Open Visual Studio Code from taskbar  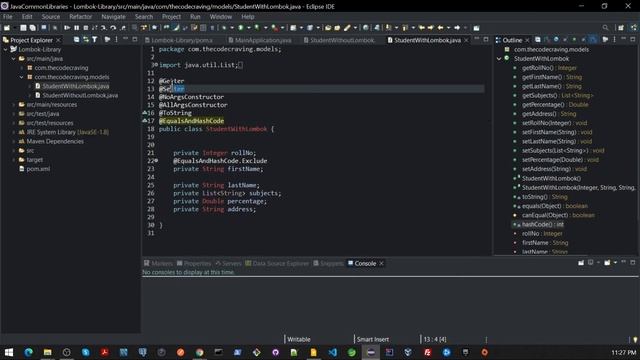pos(333,352)
